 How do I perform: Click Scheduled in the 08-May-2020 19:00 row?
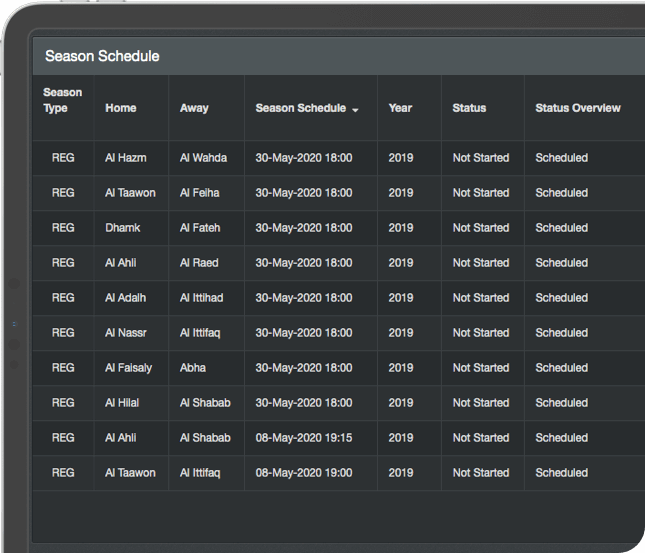[x=561, y=472]
